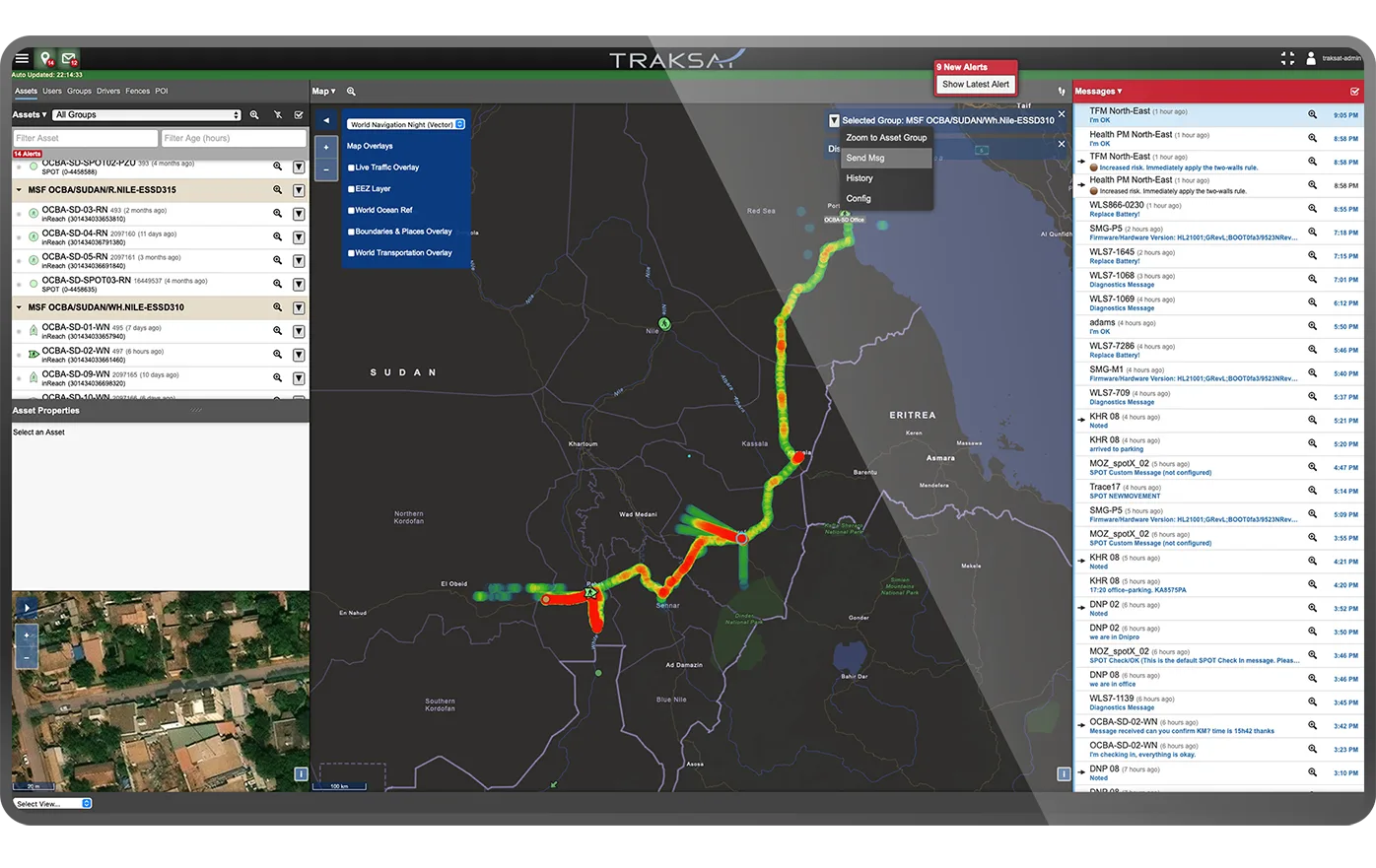1376x868 pixels.
Task: Enable World Transportation Overlay checkbox
Action: tap(351, 253)
